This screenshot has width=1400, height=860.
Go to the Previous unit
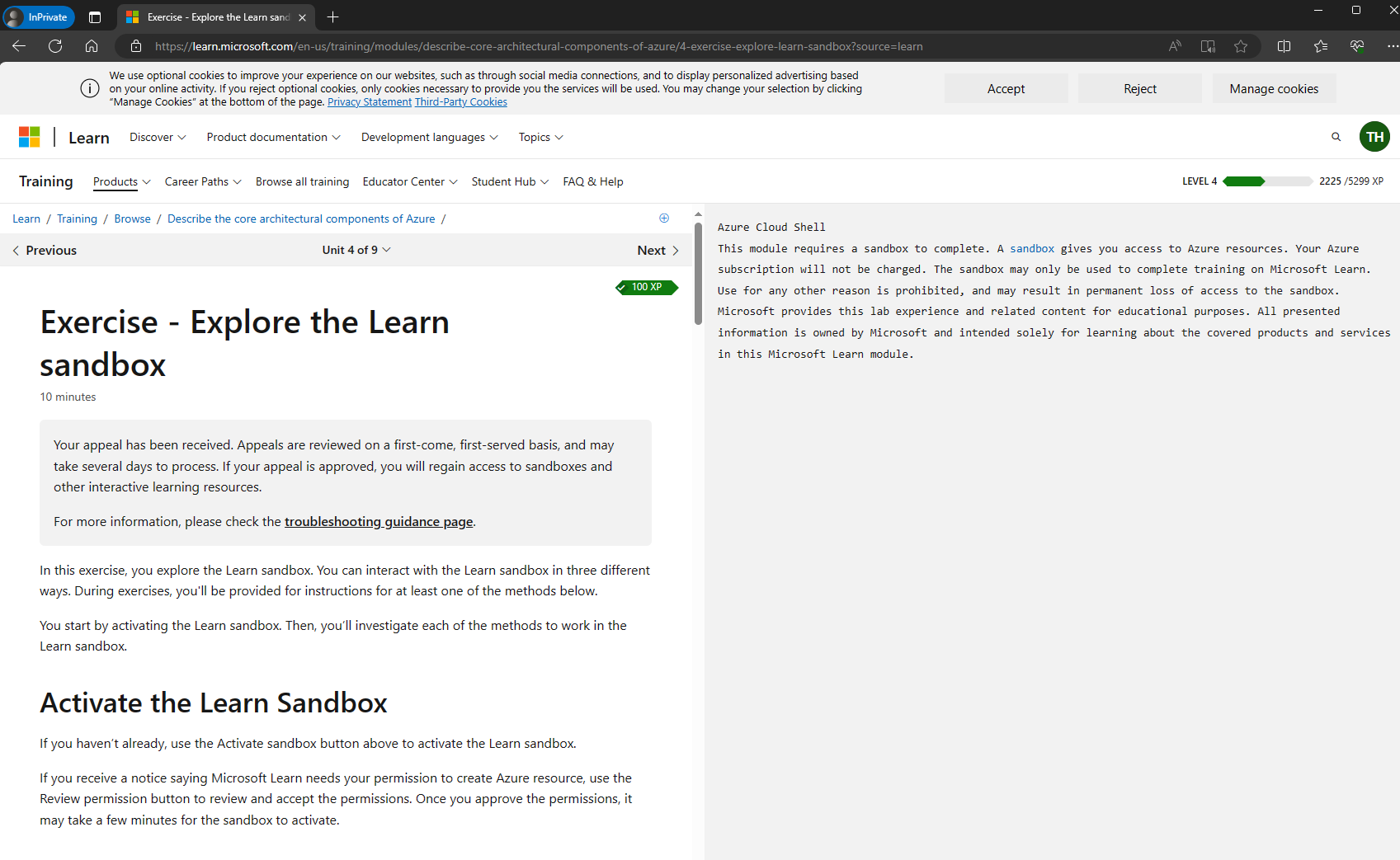pos(45,251)
